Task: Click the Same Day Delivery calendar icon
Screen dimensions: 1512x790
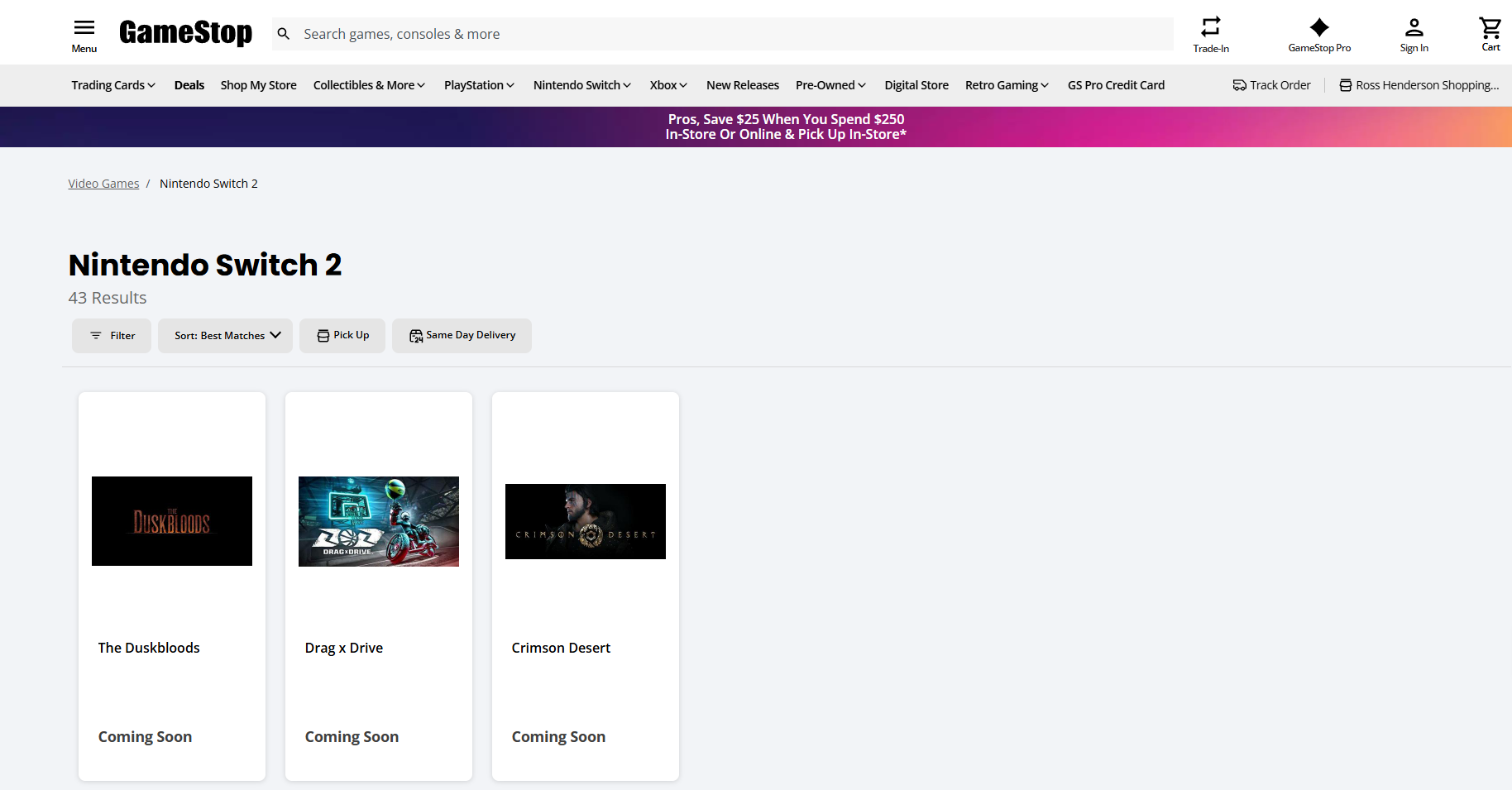Action: click(416, 336)
